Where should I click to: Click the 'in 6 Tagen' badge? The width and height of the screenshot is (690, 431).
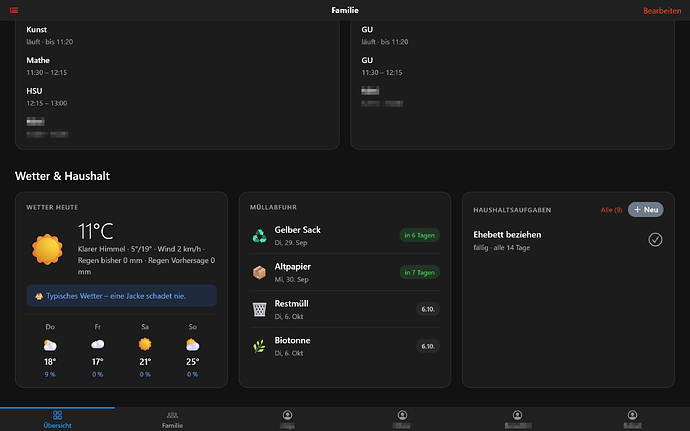pyautogui.click(x=419, y=235)
